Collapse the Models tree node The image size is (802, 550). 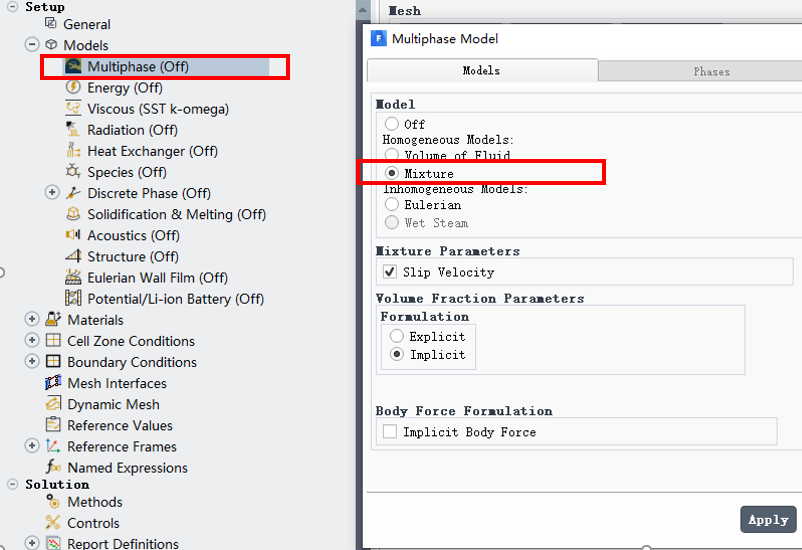(x=32, y=45)
